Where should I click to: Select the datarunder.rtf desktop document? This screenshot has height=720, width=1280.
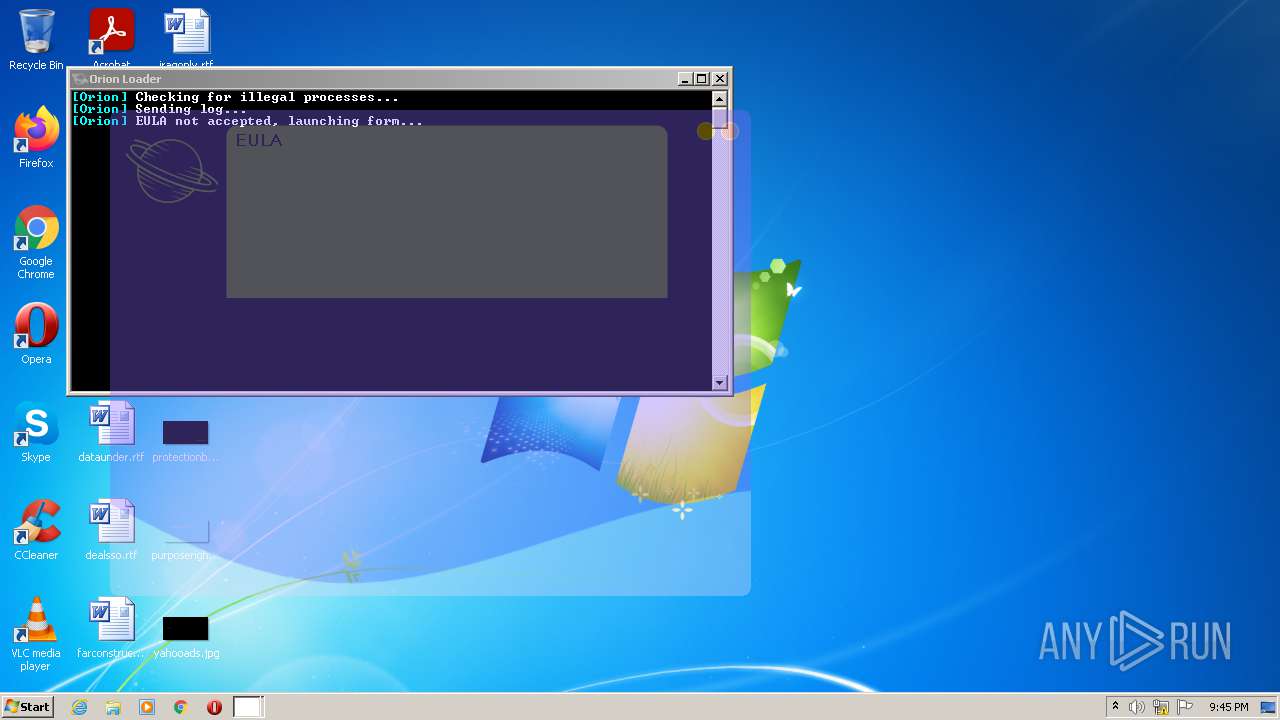point(111,432)
